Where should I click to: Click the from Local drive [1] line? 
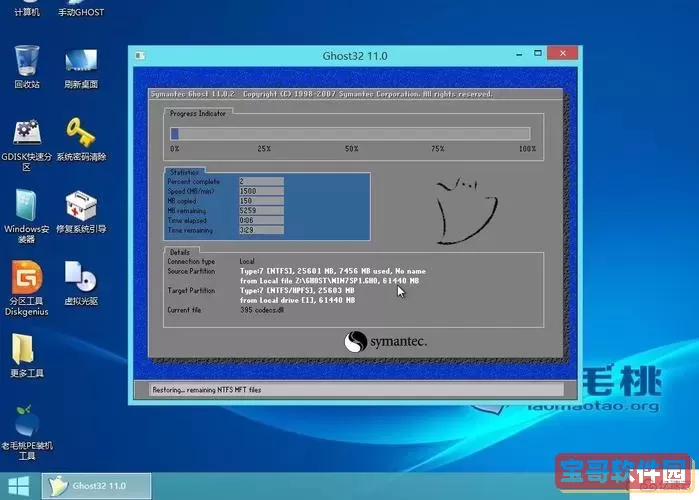[x=297, y=300]
